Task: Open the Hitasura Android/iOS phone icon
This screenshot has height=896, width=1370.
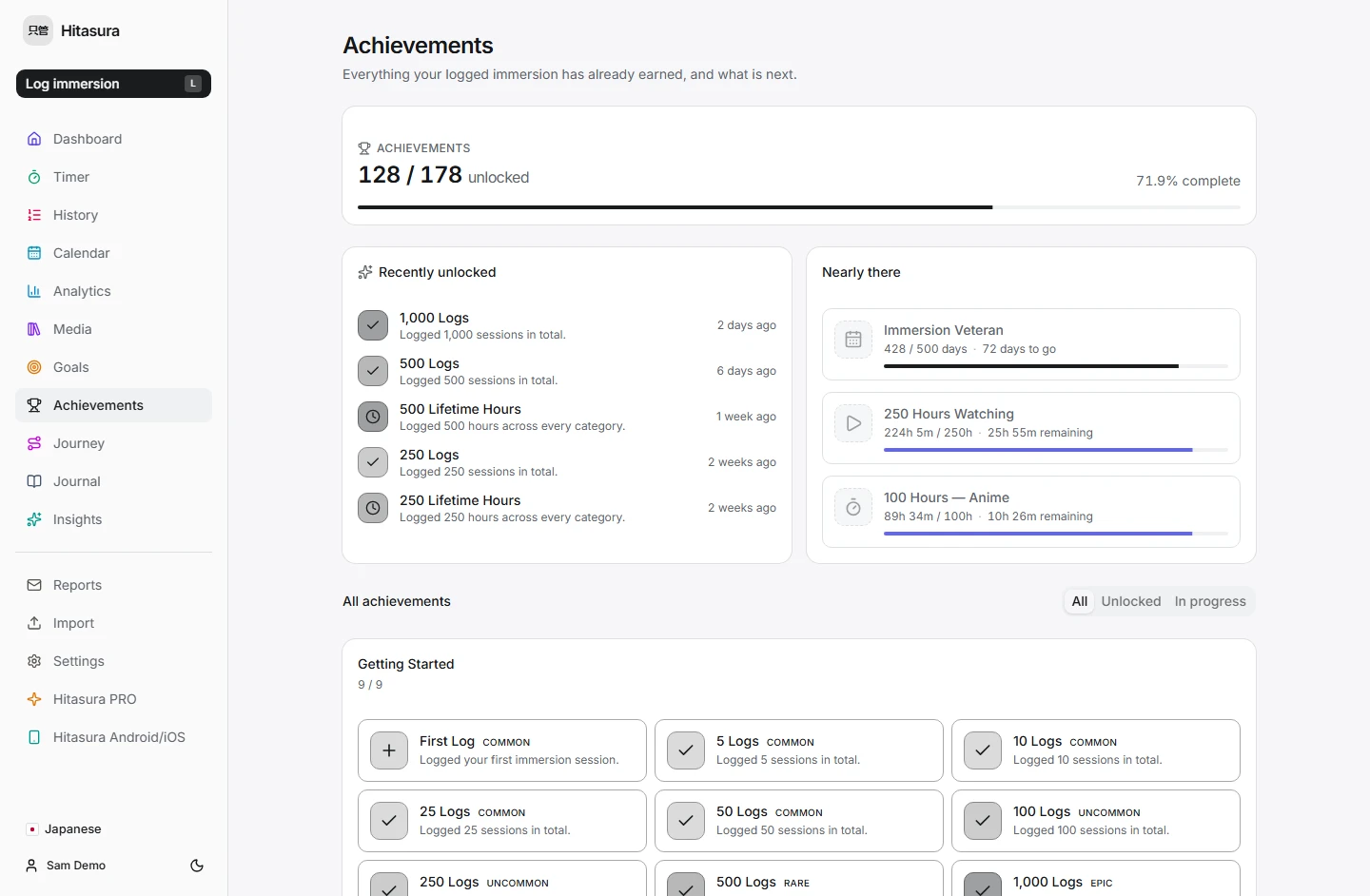Action: 34,737
